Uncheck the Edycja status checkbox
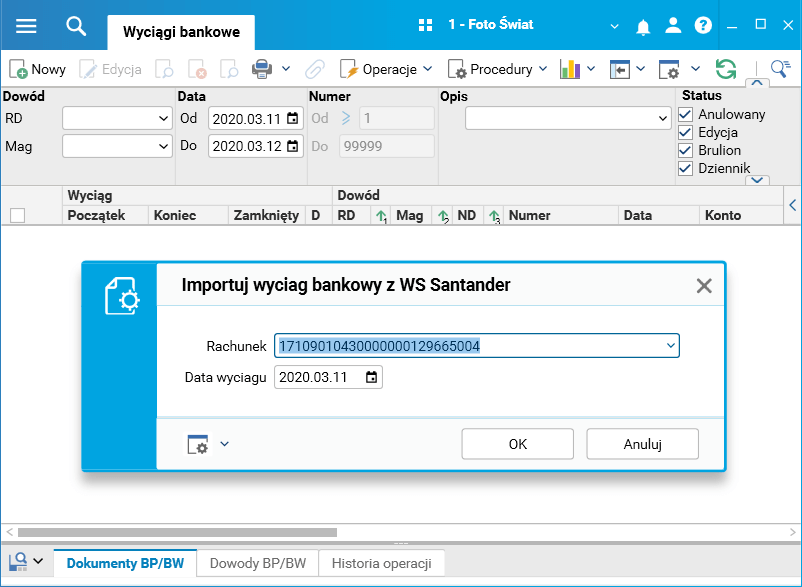 pos(685,132)
